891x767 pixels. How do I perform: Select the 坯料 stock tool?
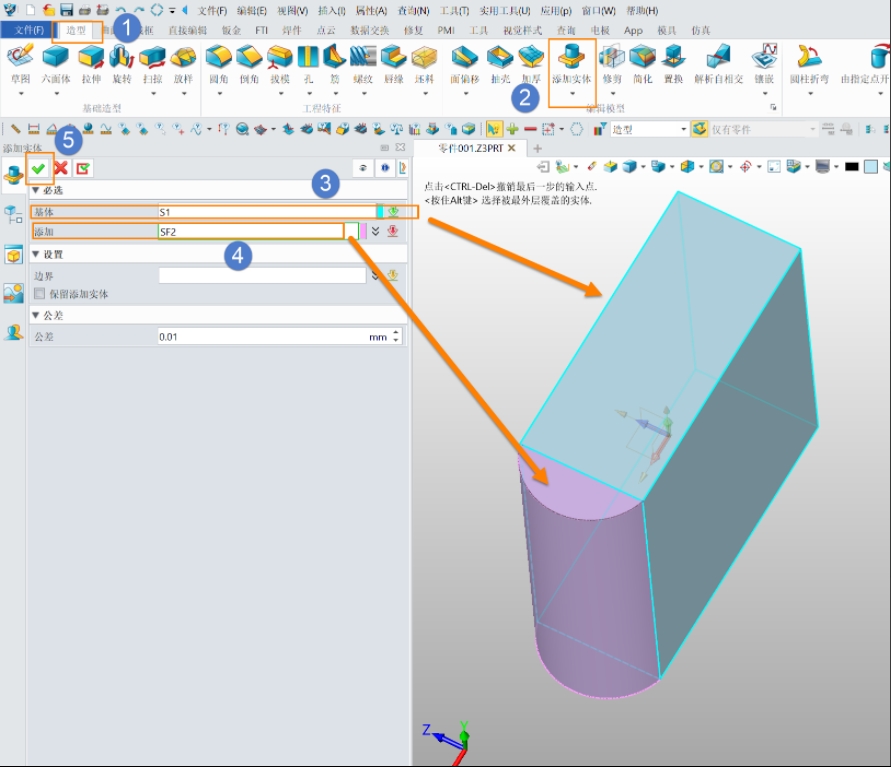(x=424, y=64)
